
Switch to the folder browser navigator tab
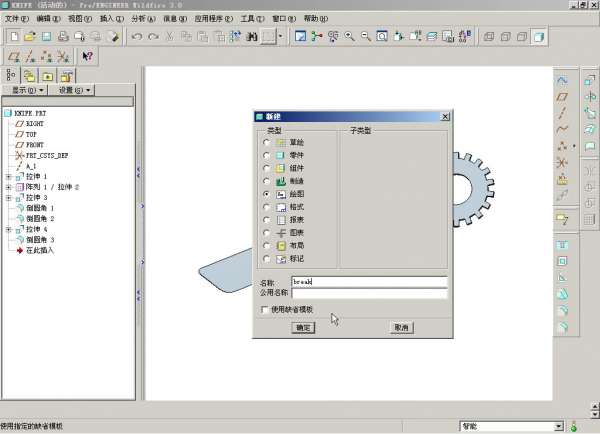pos(29,76)
